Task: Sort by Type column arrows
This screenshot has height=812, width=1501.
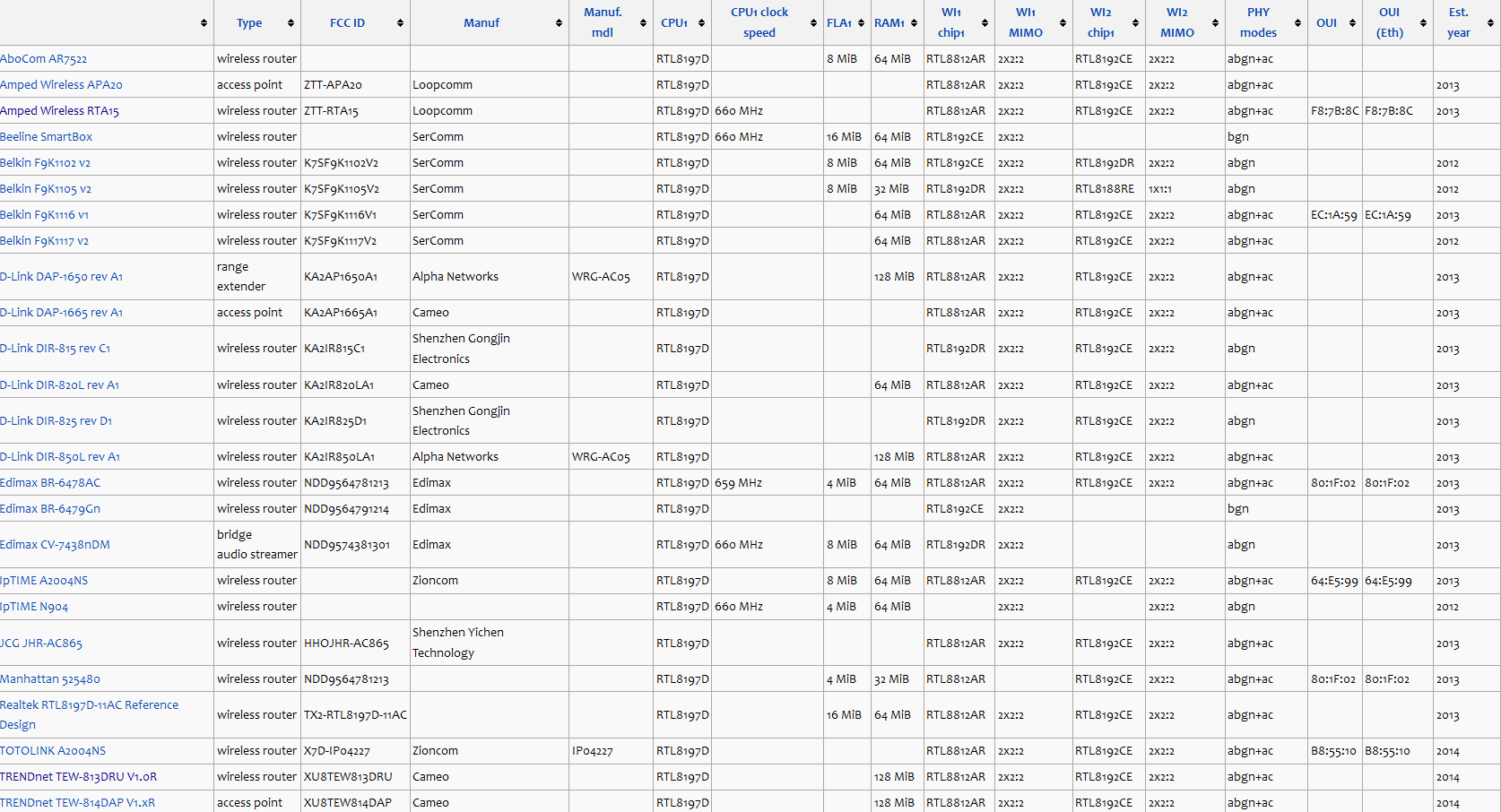Action: (x=291, y=23)
